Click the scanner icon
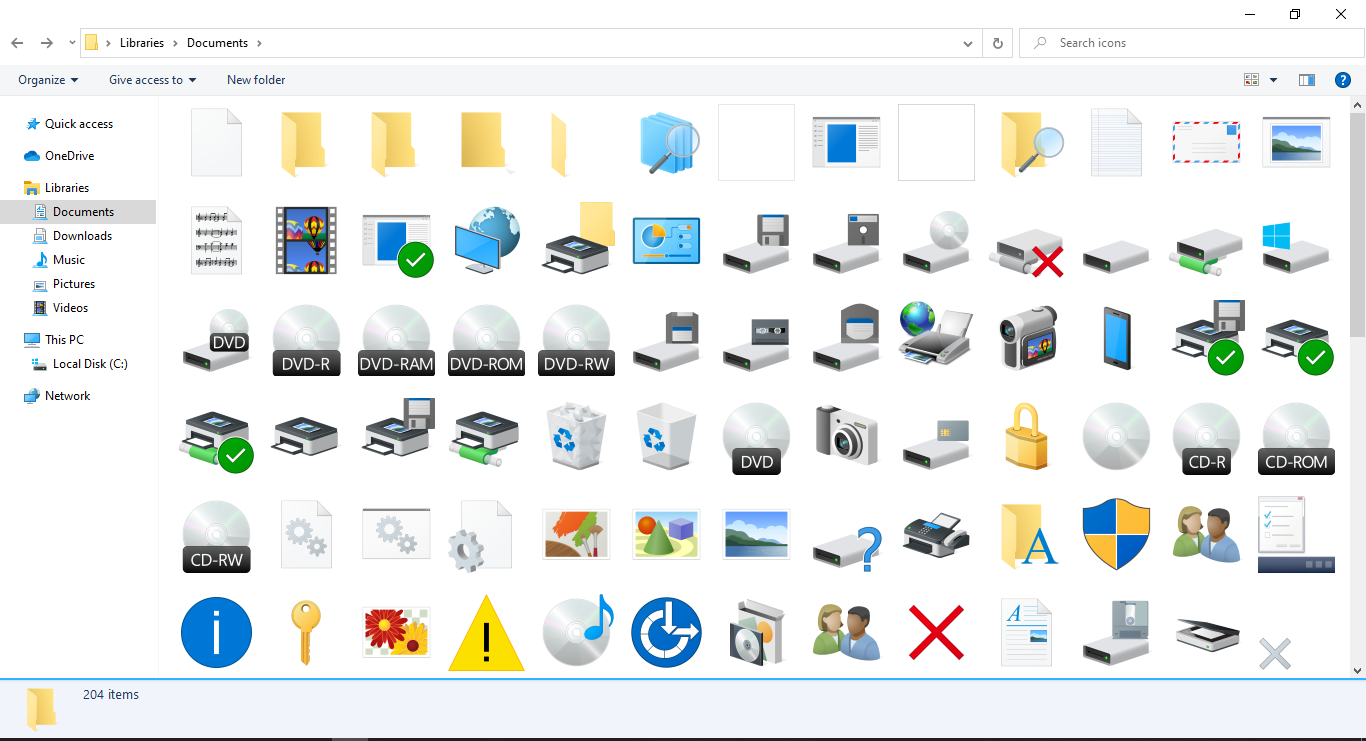This screenshot has height=741, width=1366. click(x=1206, y=632)
